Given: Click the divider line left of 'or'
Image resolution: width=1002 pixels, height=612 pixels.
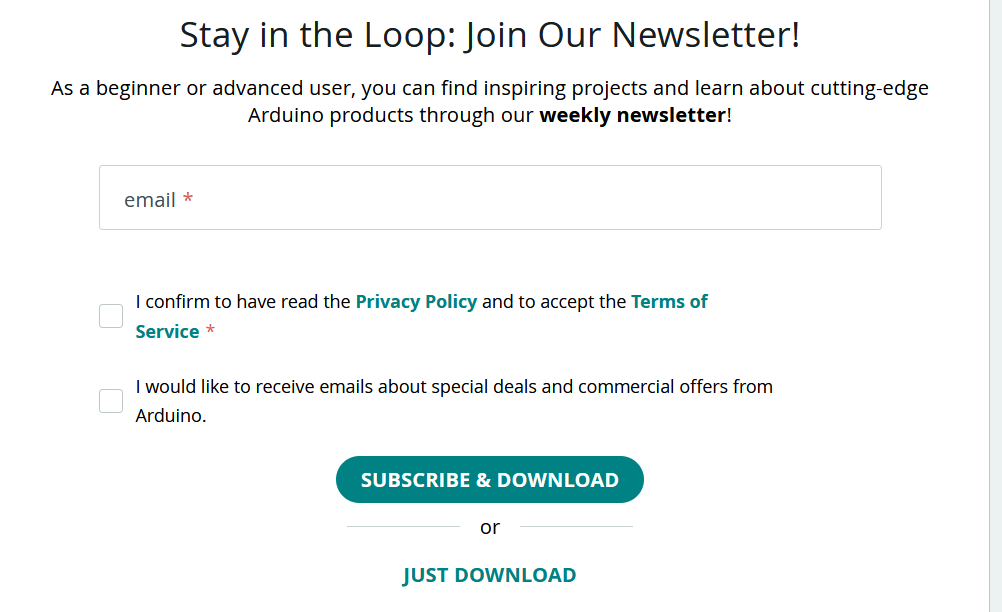Looking at the screenshot, I should [x=402, y=526].
